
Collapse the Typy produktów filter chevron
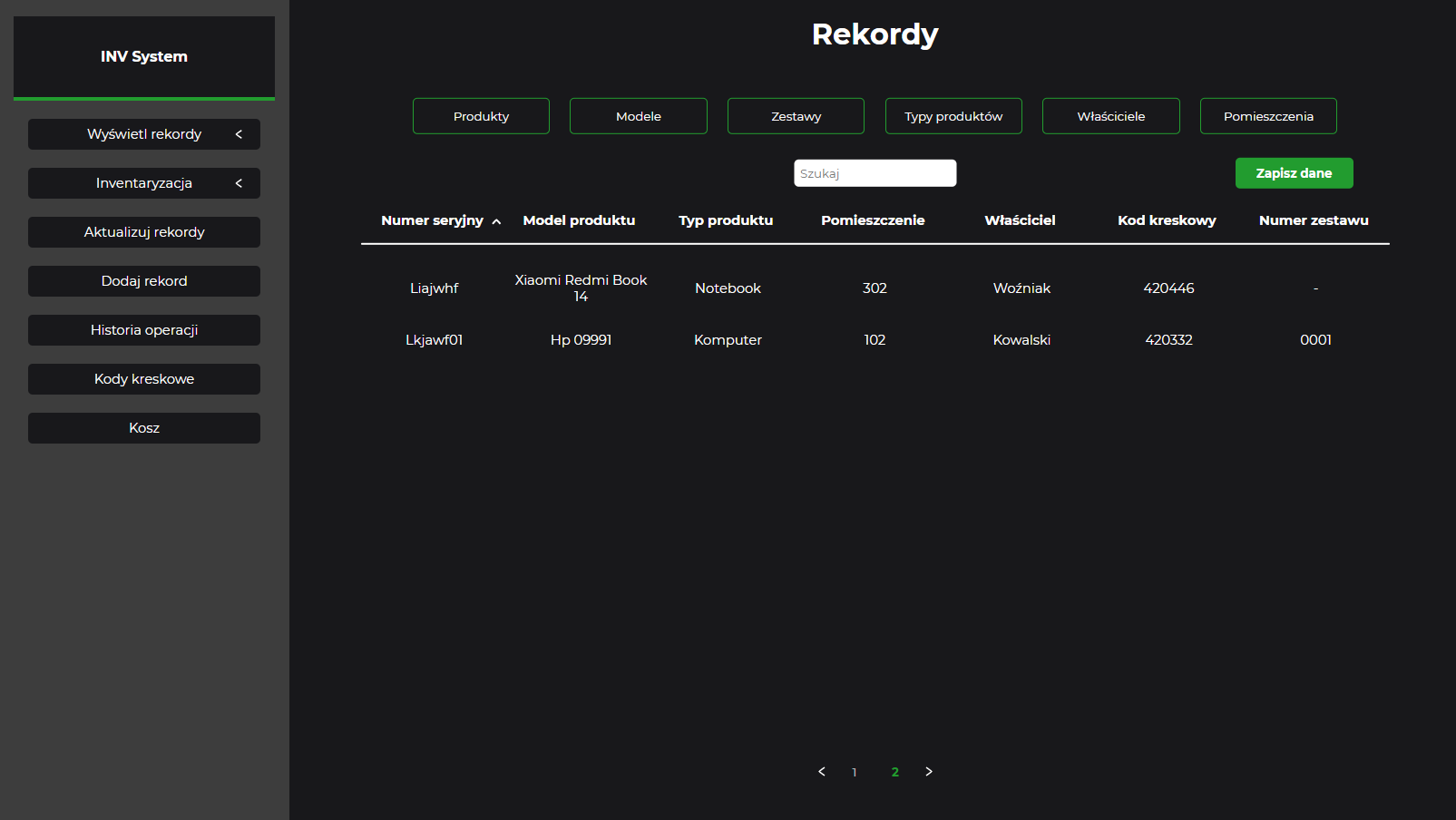coord(953,115)
